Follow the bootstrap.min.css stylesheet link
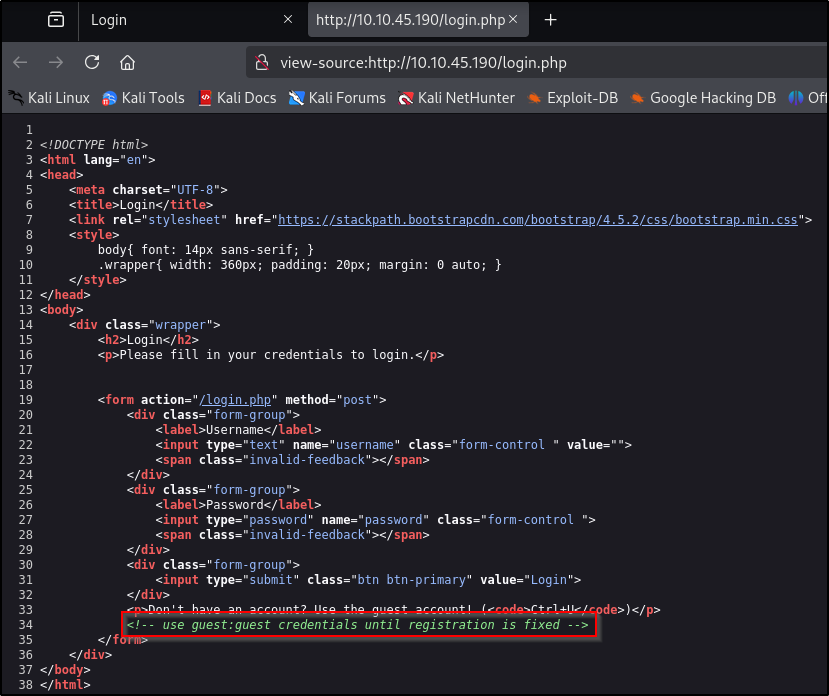The height and width of the screenshot is (696, 829). 540,219
